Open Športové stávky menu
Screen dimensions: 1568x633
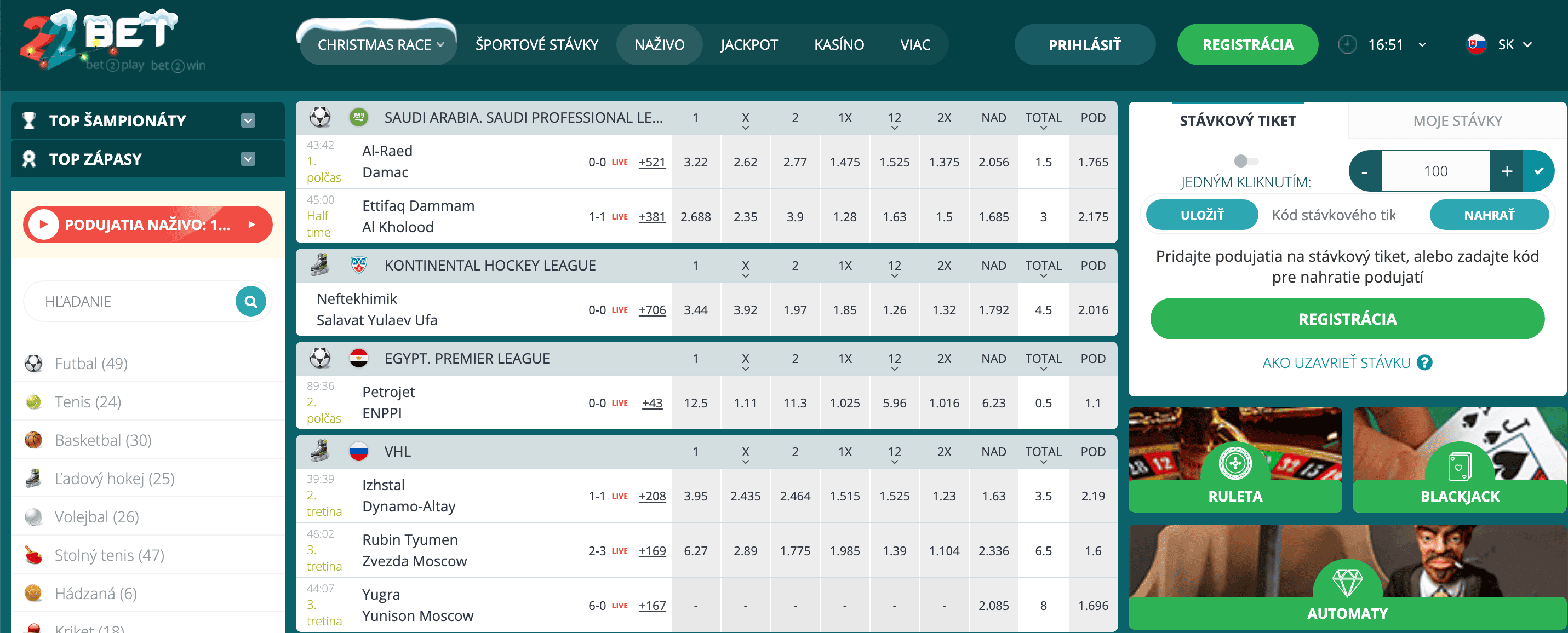tap(537, 45)
